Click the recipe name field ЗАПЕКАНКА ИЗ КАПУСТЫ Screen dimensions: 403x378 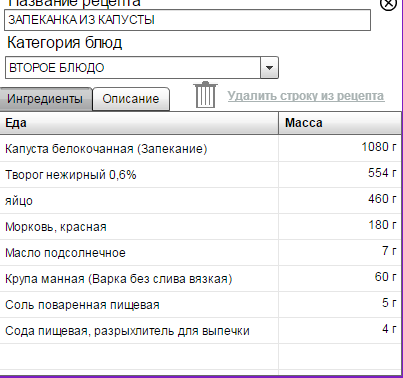coord(187,20)
